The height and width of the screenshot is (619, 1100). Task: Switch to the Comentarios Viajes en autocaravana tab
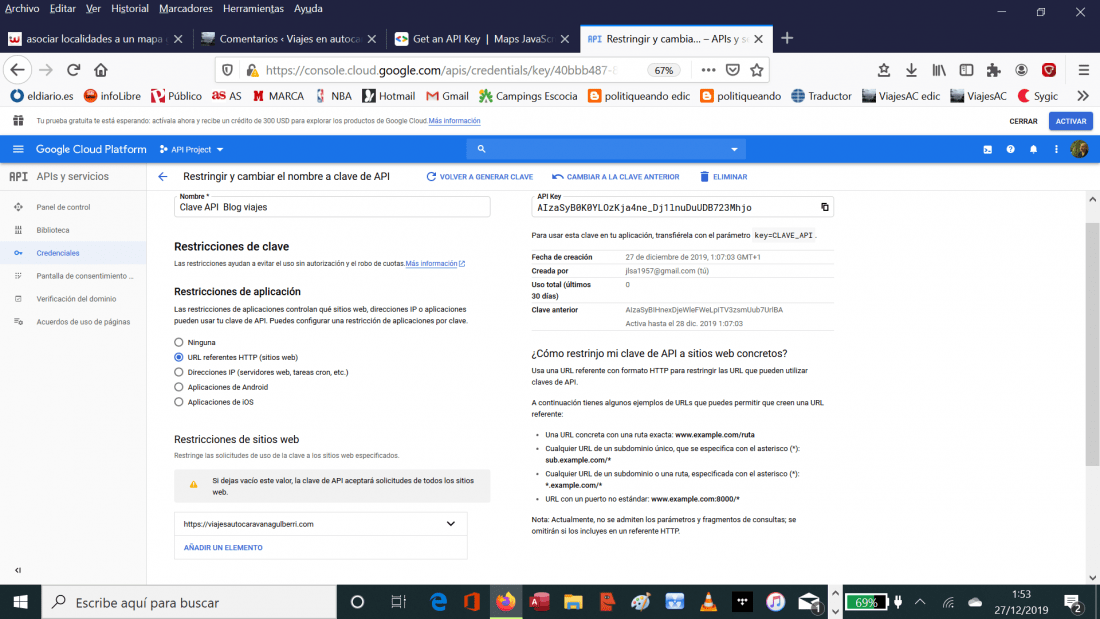(x=290, y=39)
